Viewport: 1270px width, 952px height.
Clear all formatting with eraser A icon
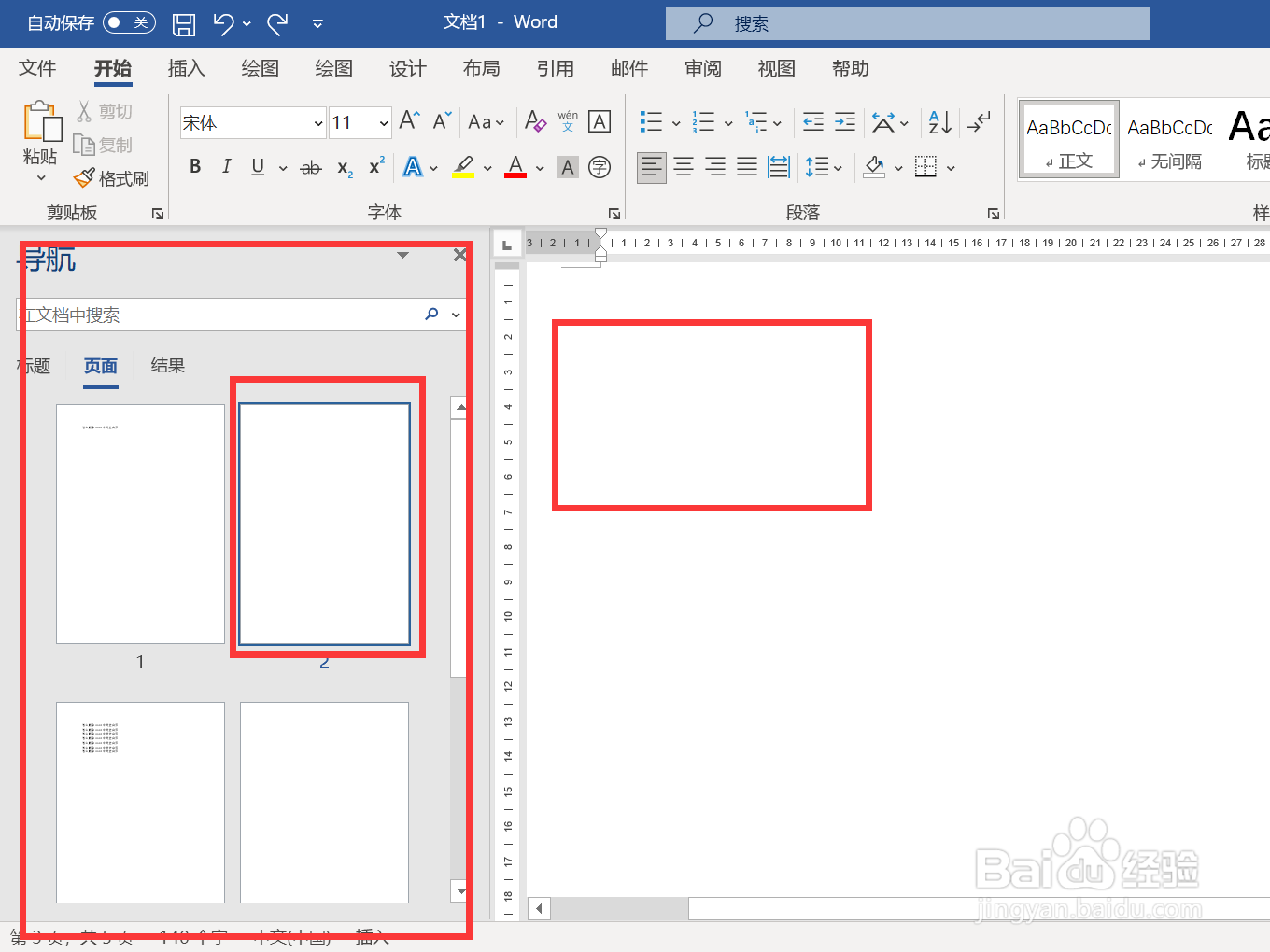click(x=535, y=120)
